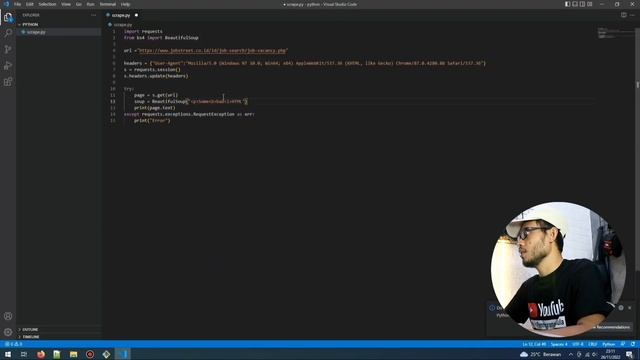Screen dimensions: 640x360
Task: Click the taskbar clock and date
Action: tap(611, 354)
